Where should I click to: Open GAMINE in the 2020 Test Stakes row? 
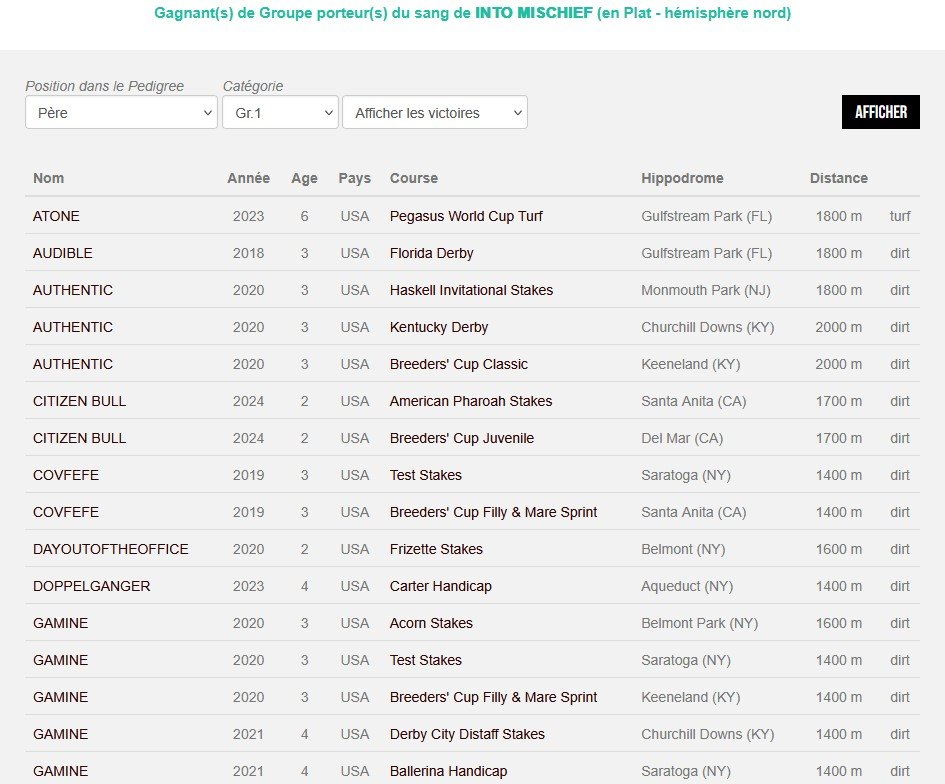point(60,660)
